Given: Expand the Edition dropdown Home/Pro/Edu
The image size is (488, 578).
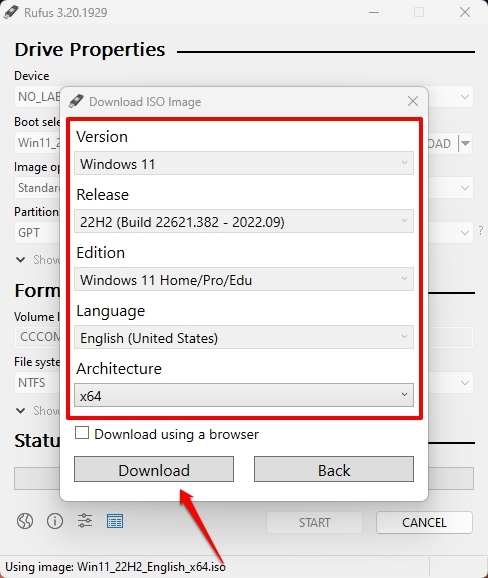Looking at the screenshot, I should point(244,279).
